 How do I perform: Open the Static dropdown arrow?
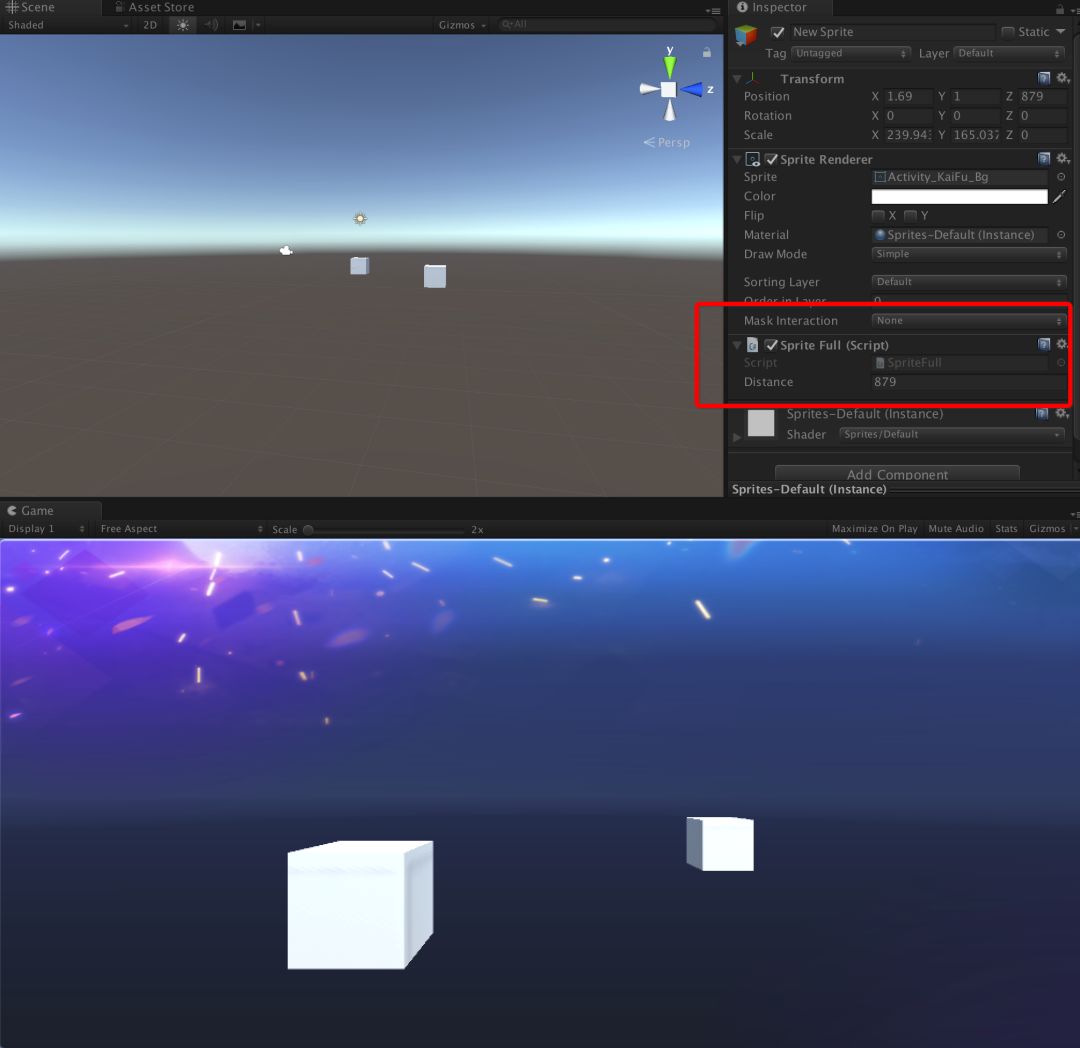pyautogui.click(x=1061, y=32)
